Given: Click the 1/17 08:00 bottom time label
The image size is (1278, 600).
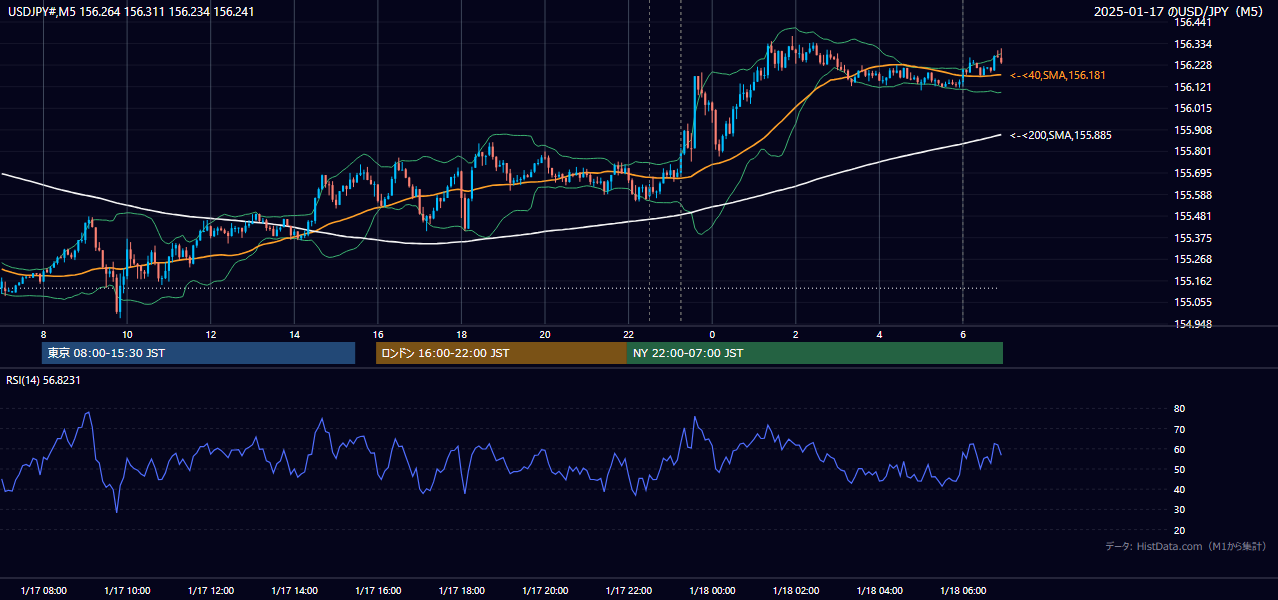Looking at the screenshot, I should [x=43, y=591].
